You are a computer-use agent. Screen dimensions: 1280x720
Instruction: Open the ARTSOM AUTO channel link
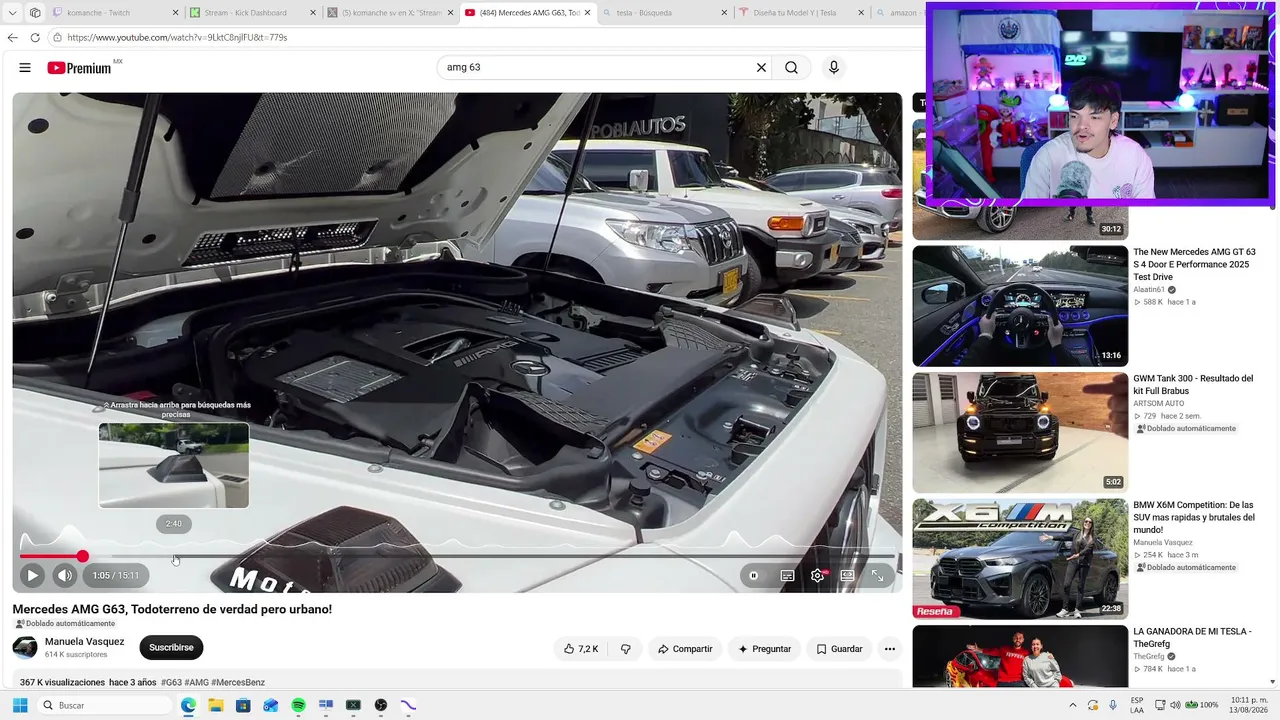[x=1160, y=403]
